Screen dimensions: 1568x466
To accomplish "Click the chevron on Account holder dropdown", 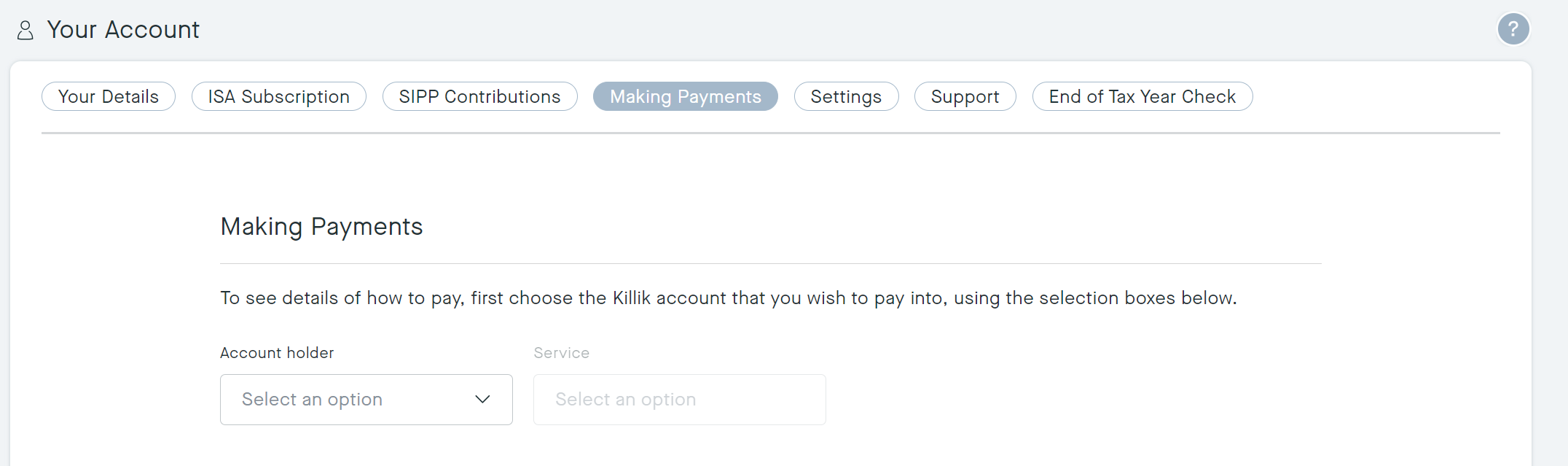I will (483, 400).
